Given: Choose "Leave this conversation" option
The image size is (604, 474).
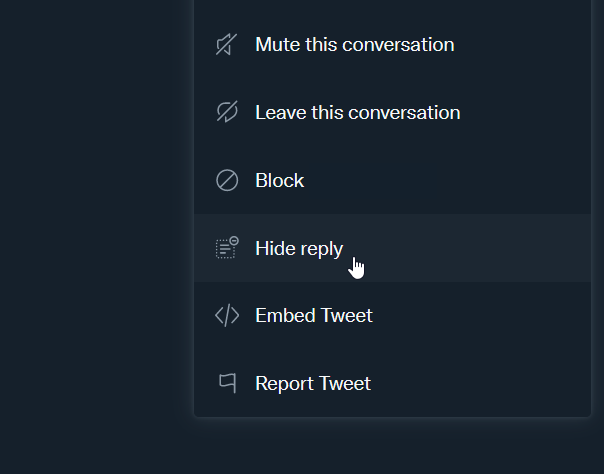Looking at the screenshot, I should point(392,112).
